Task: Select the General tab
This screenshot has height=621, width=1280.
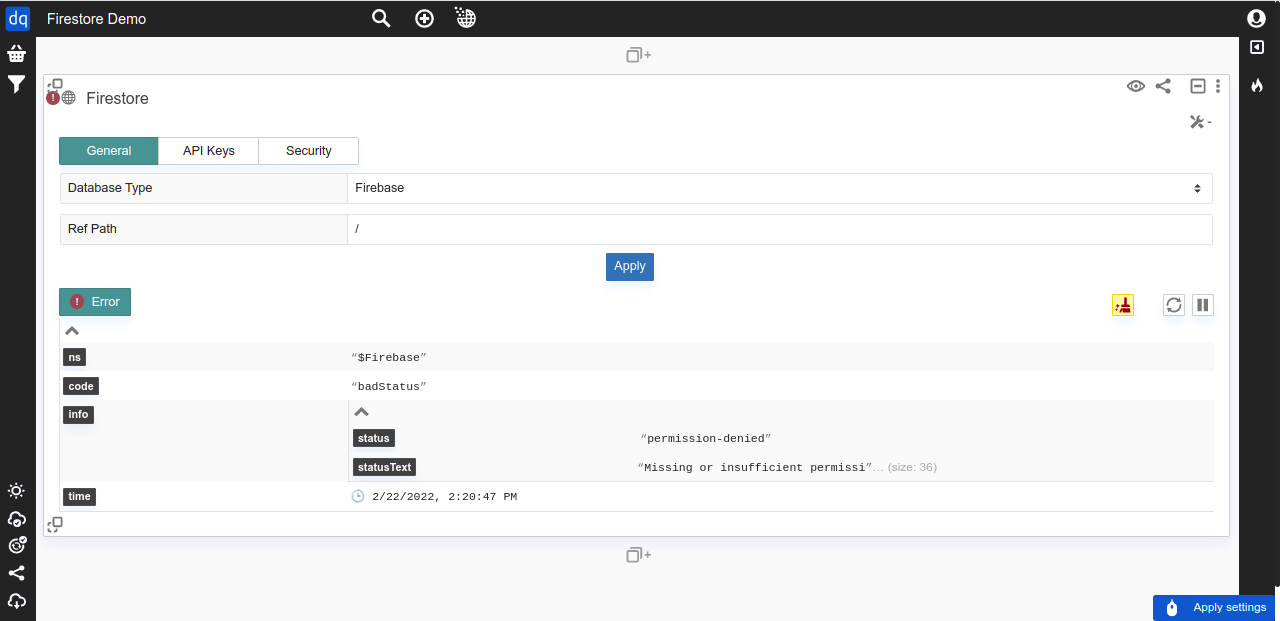Action: 109,151
